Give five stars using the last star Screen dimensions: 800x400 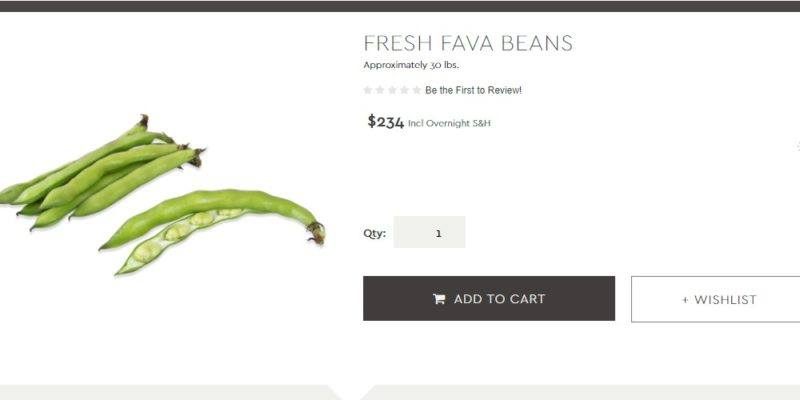point(417,90)
